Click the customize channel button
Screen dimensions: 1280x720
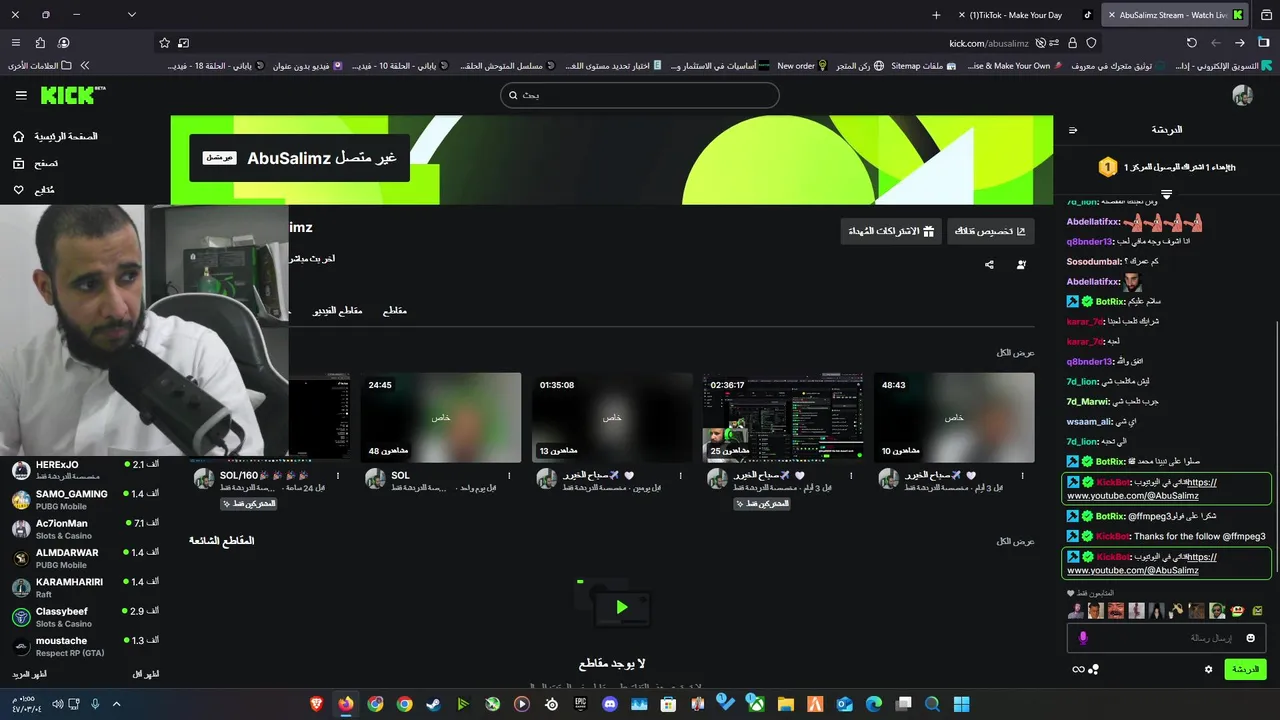990,231
